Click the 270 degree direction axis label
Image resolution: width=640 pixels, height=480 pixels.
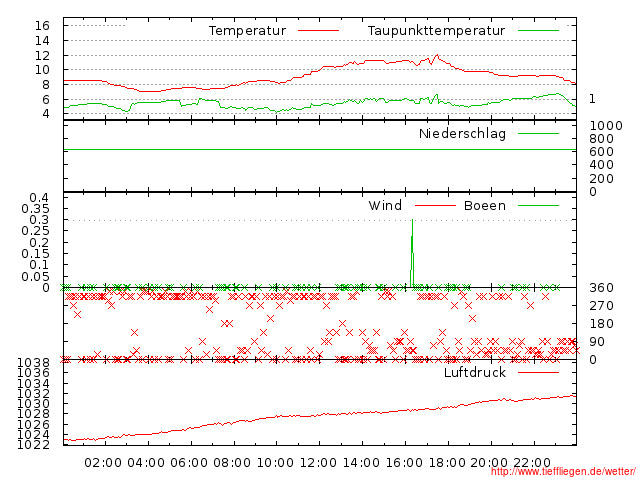(602, 306)
